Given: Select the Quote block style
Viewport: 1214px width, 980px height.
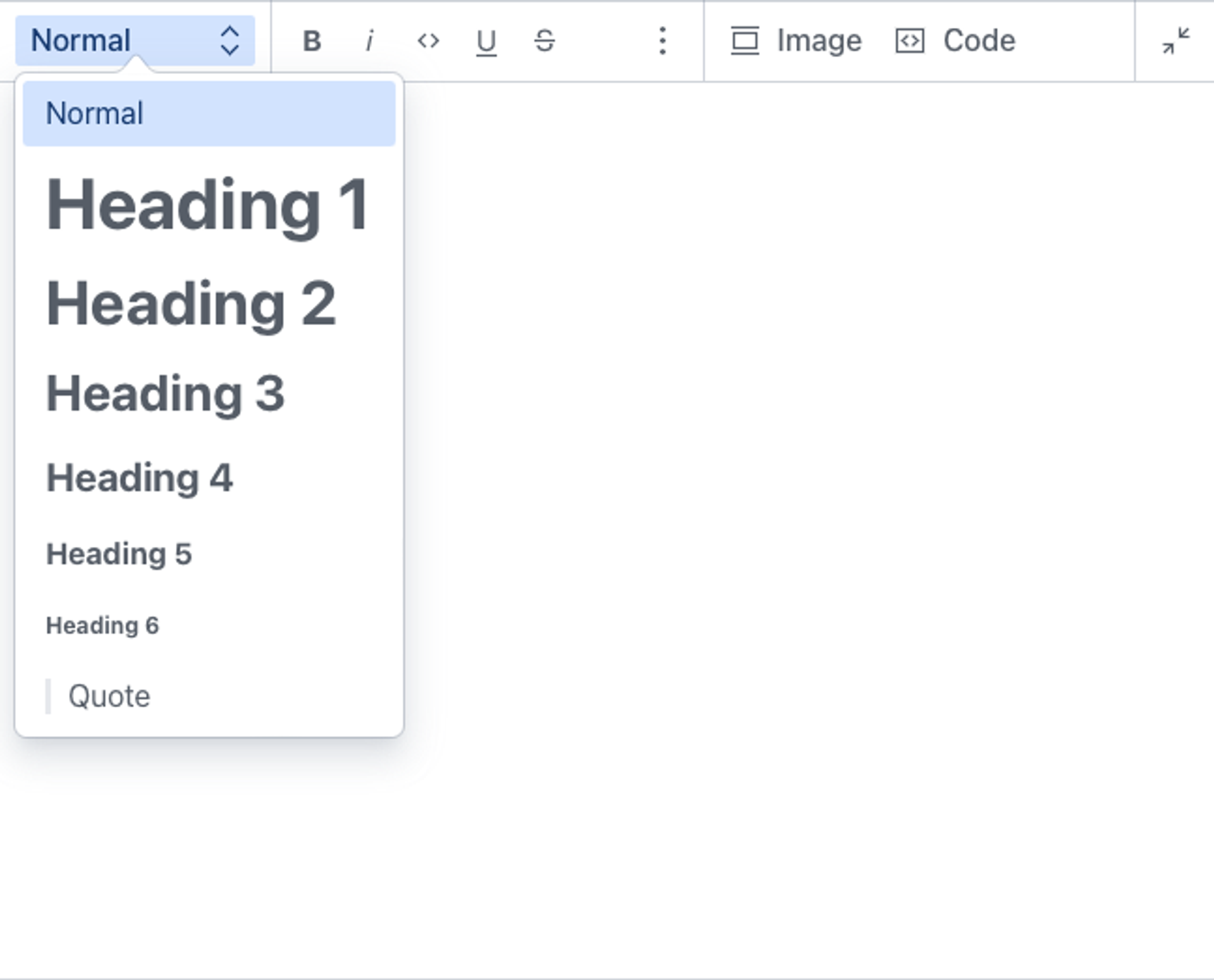Looking at the screenshot, I should coord(109,696).
